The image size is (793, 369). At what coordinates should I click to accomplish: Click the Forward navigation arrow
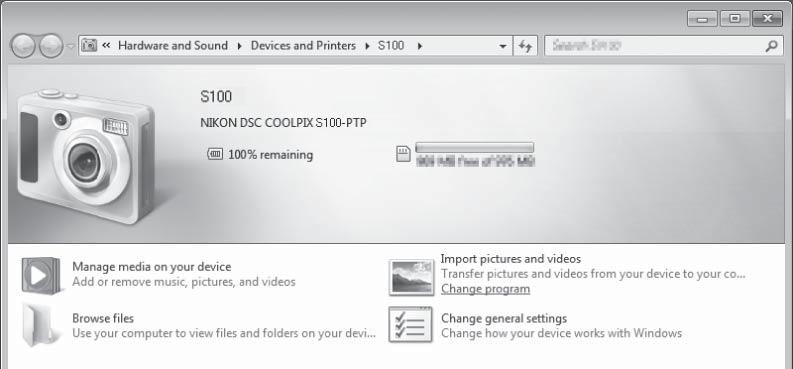tap(51, 46)
